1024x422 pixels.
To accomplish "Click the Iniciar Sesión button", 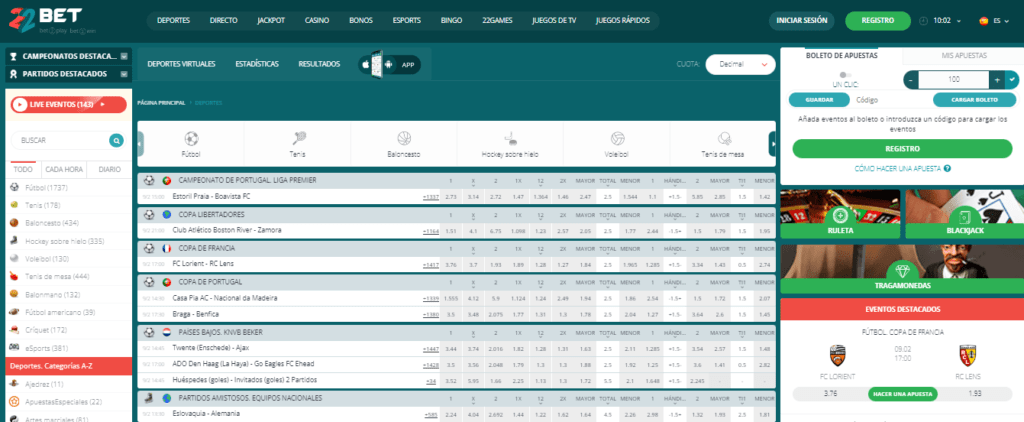I will point(801,20).
